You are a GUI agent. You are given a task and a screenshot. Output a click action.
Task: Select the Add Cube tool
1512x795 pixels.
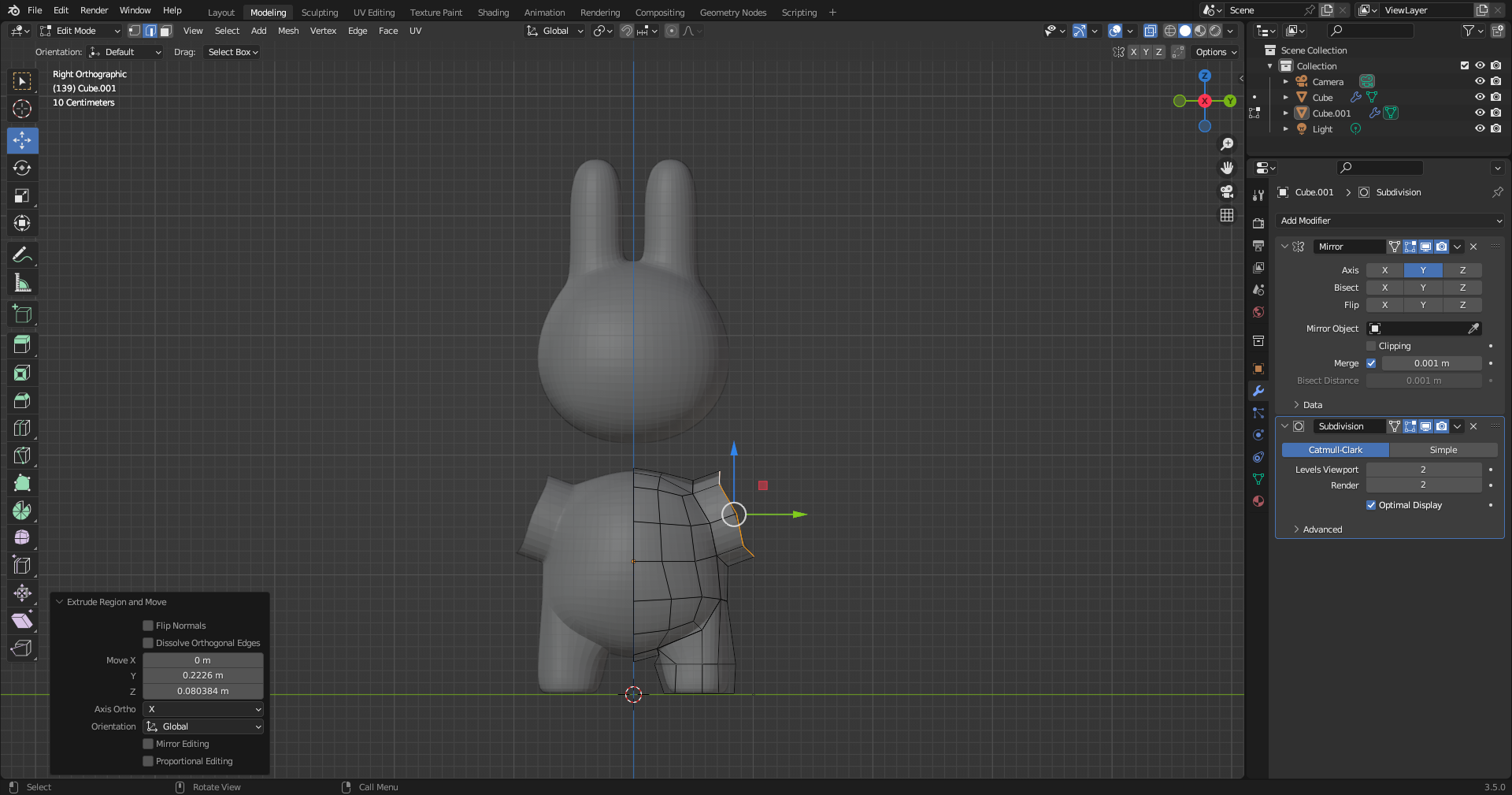(22, 314)
